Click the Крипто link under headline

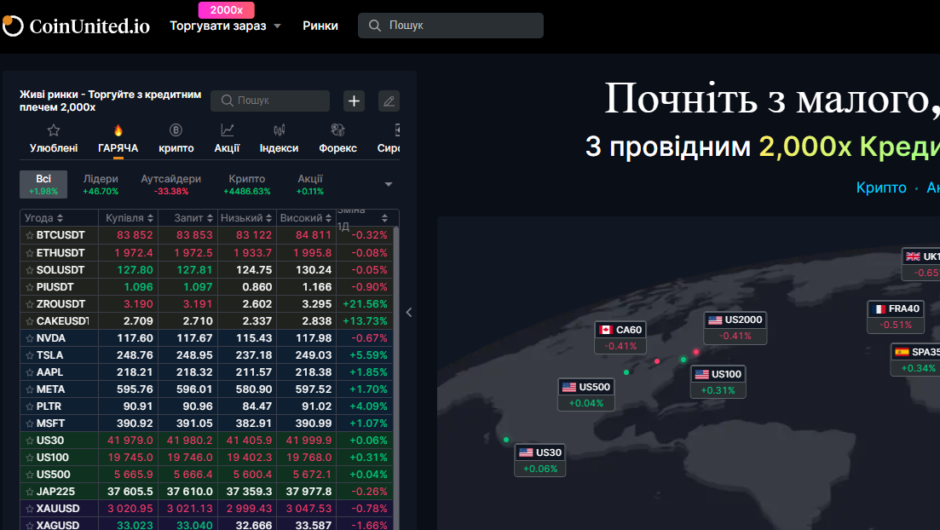coord(881,188)
